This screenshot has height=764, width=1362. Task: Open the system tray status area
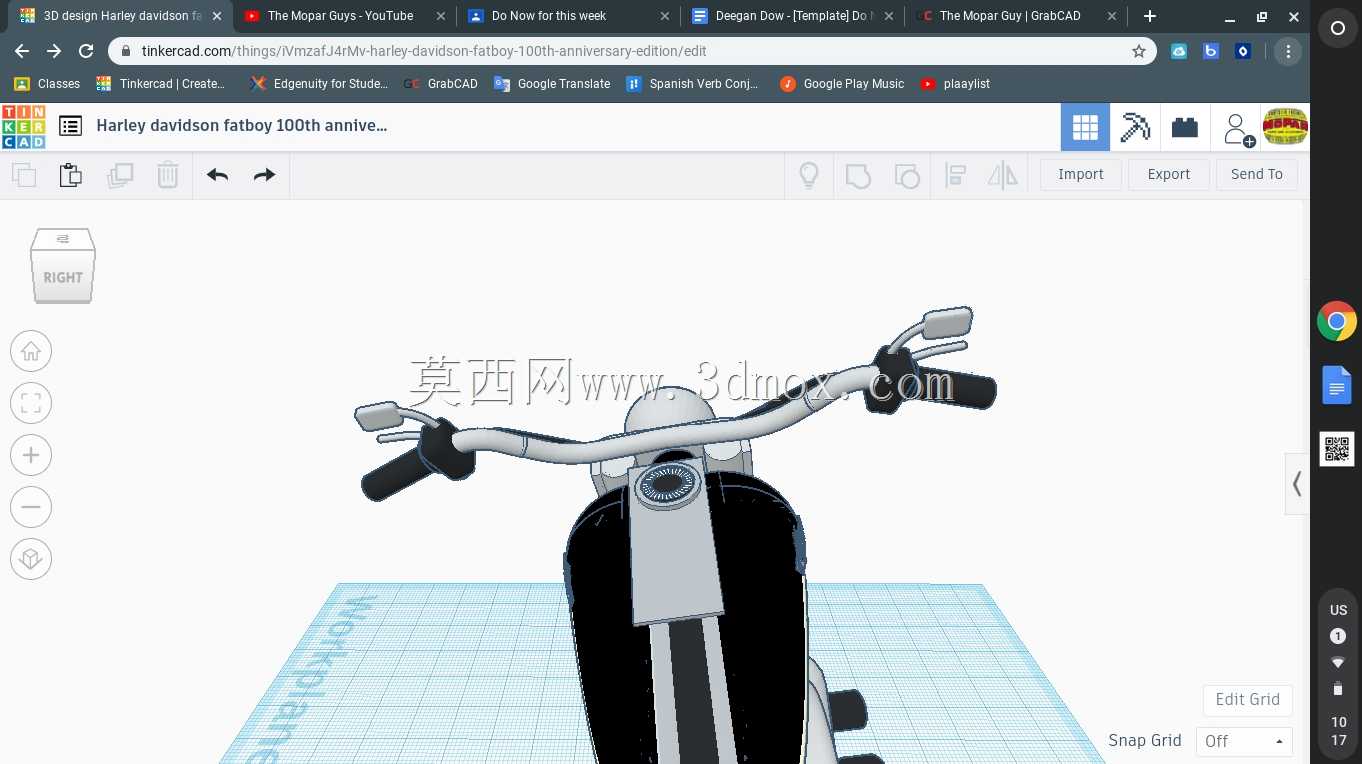1338,676
